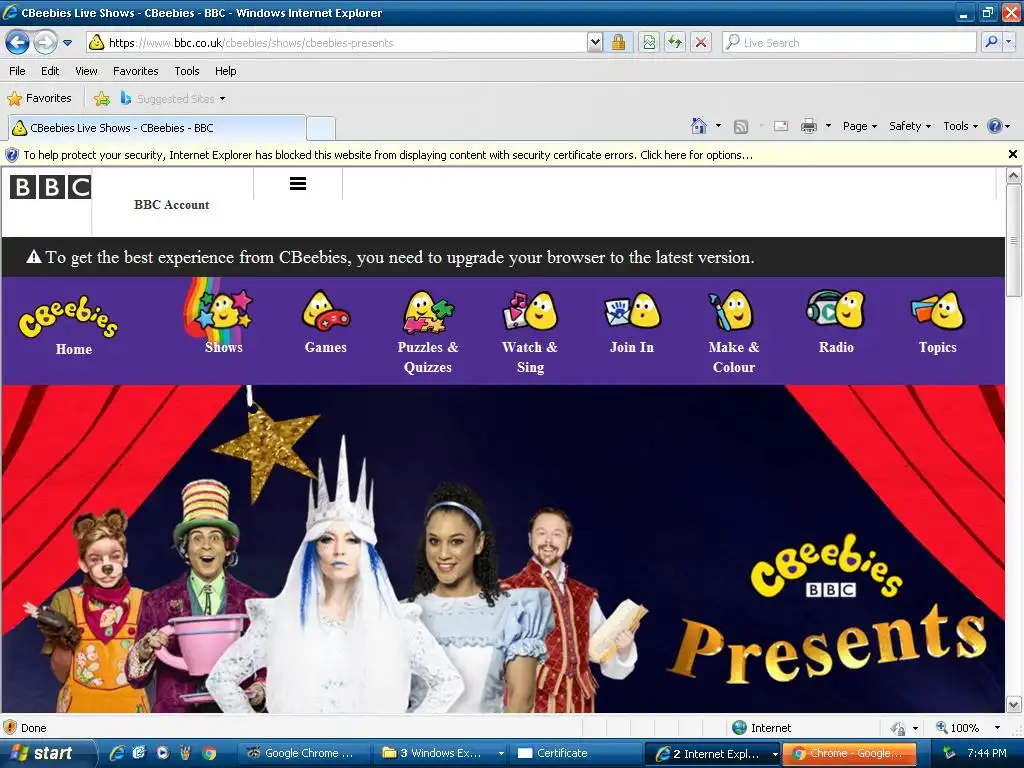The image size is (1024, 768).
Task: Expand the Print options dropdown arrow
Action: (x=828, y=125)
